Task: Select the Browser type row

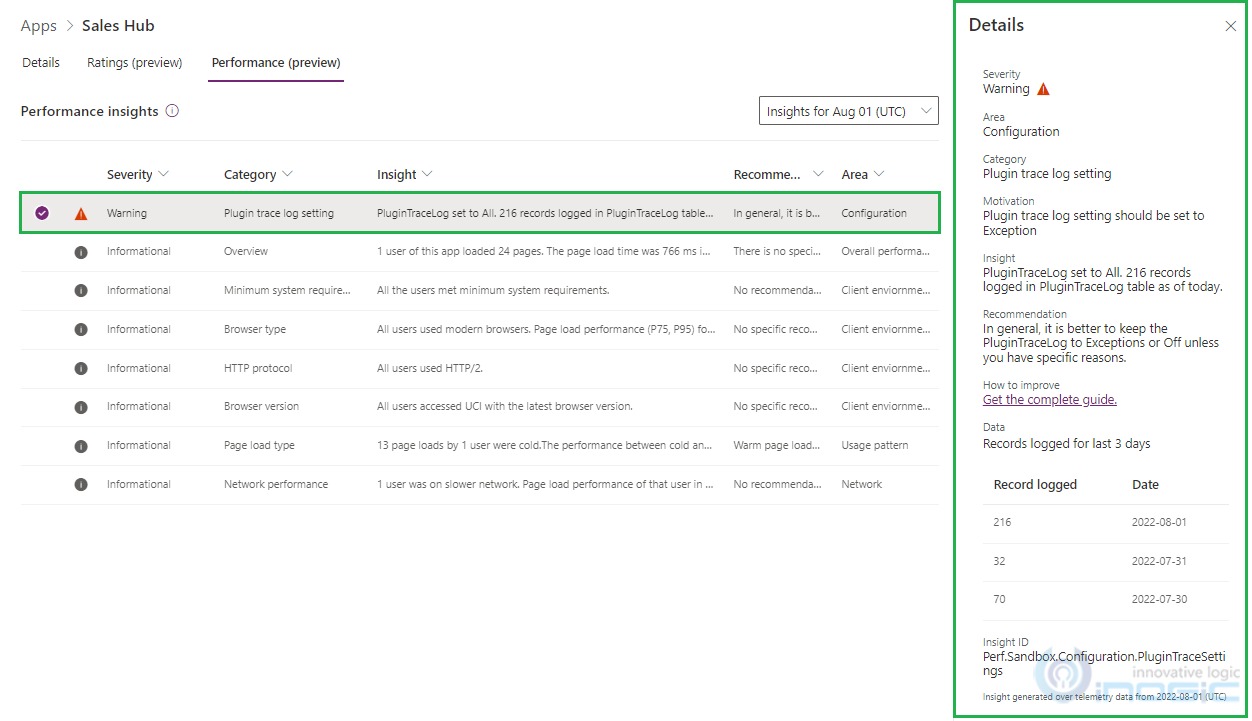Action: [x=479, y=329]
